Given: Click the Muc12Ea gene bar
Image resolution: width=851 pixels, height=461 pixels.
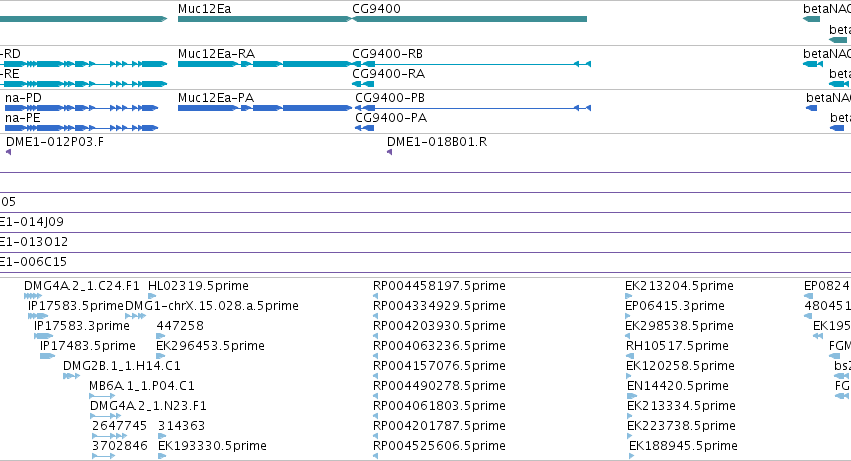Looking at the screenshot, I should pos(264,19).
